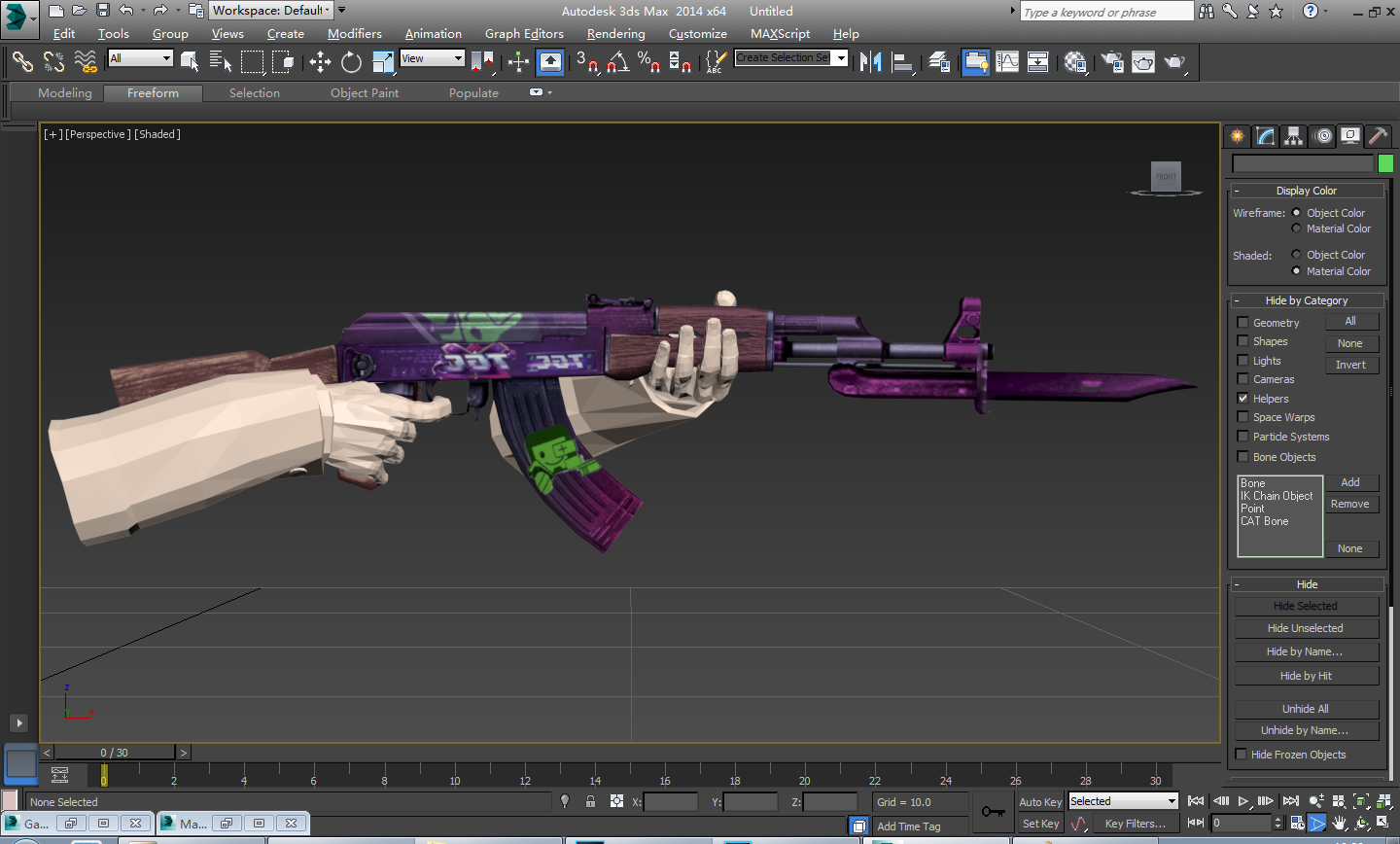Open Render Setup teapot icon
The width and height of the screenshot is (1400, 844).
click(1112, 62)
